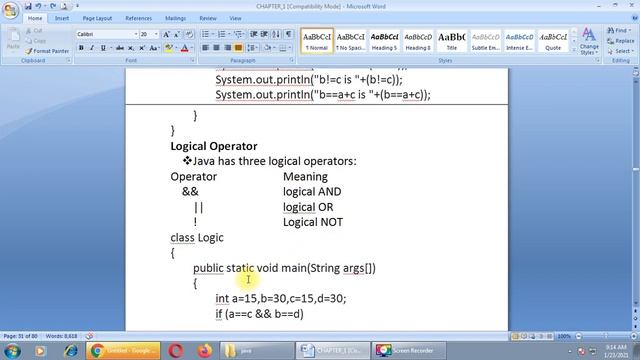Image resolution: width=640 pixels, height=360 pixels.
Task: Click Replace in the Editing group
Action: (621, 41)
